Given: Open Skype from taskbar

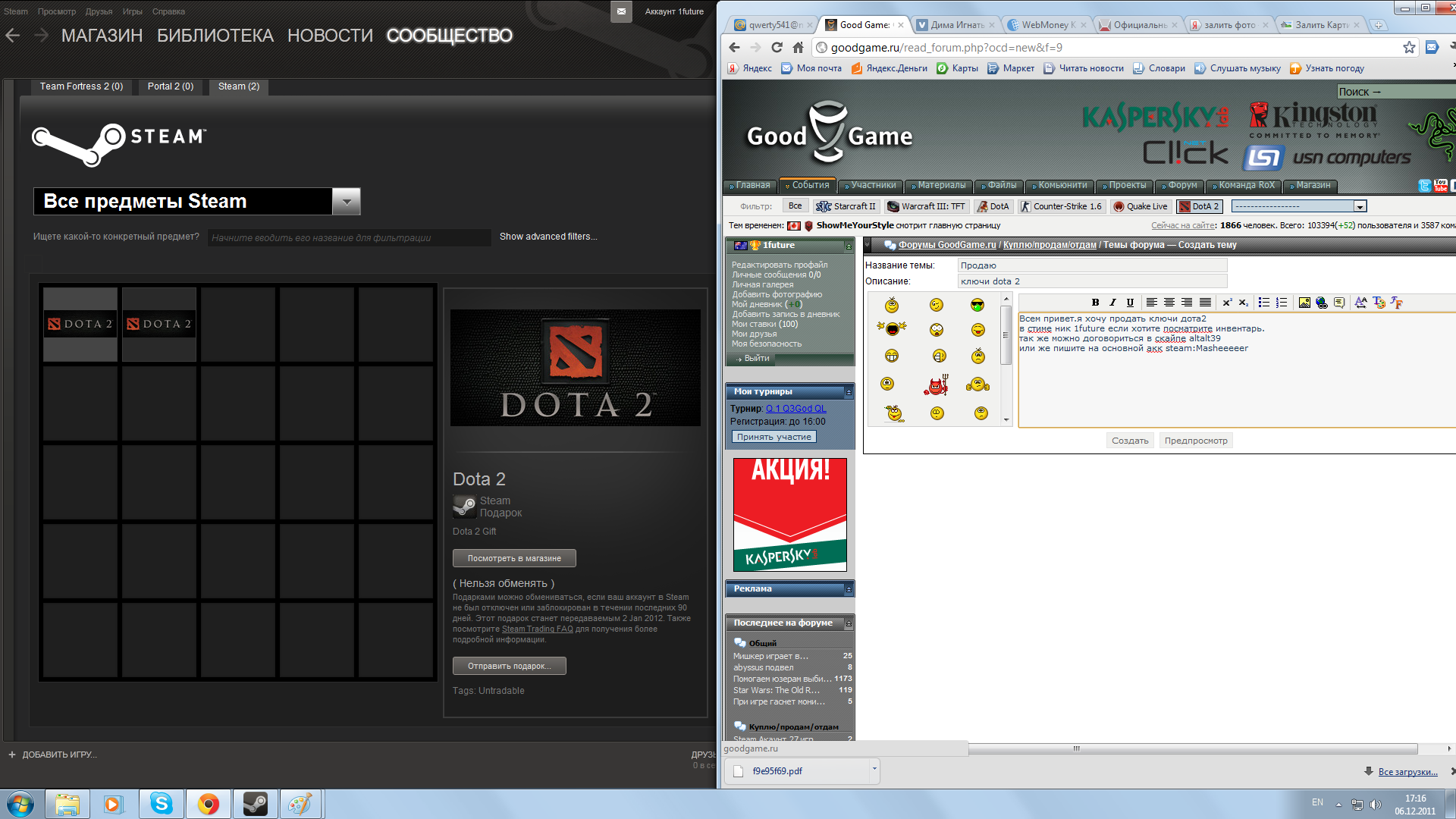Looking at the screenshot, I should tap(162, 804).
